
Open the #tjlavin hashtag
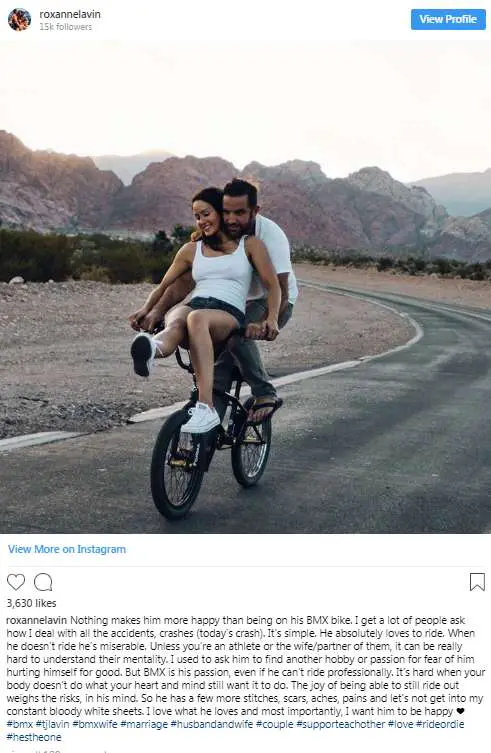[52, 724]
